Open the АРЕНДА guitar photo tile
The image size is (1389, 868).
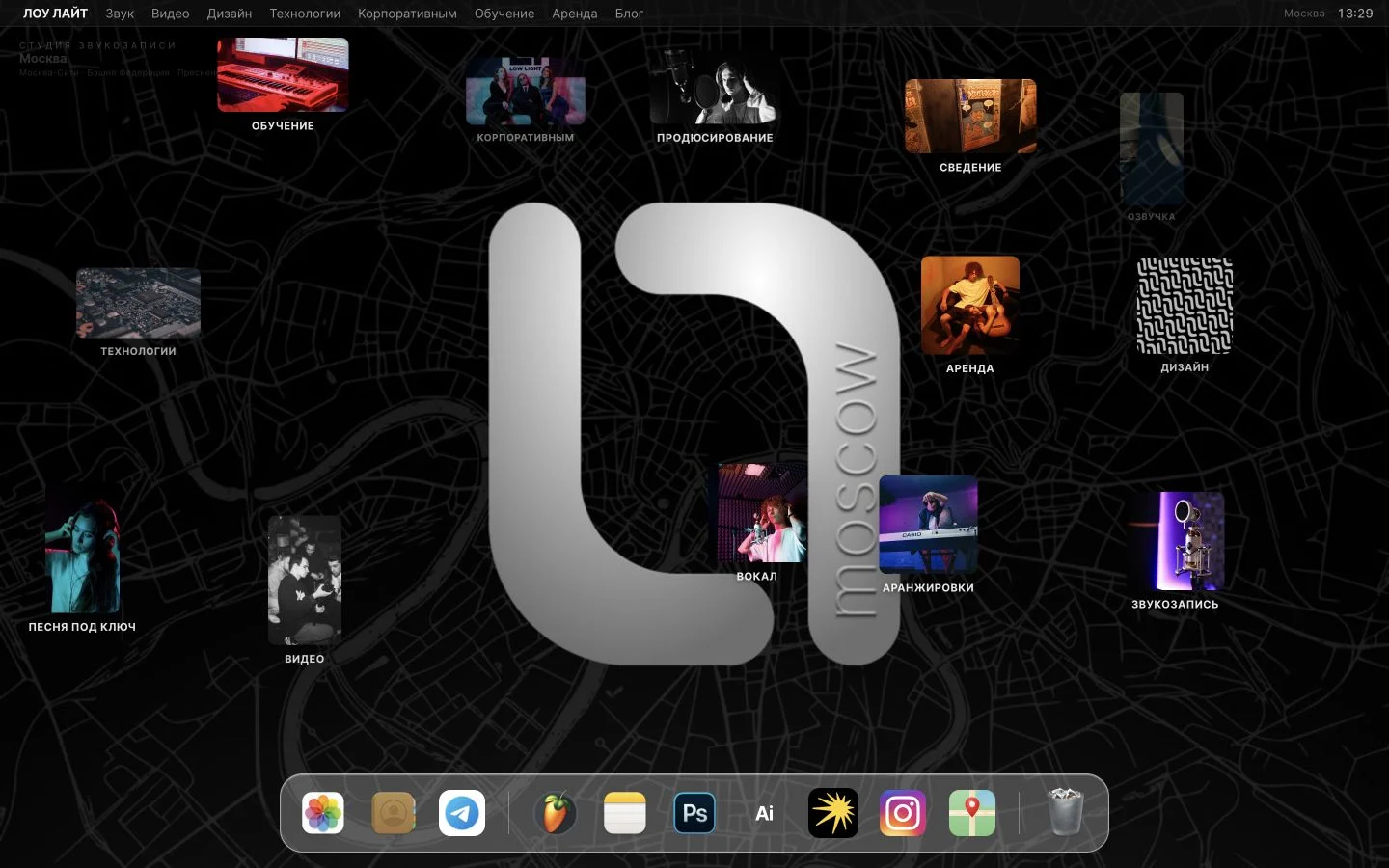click(x=969, y=306)
